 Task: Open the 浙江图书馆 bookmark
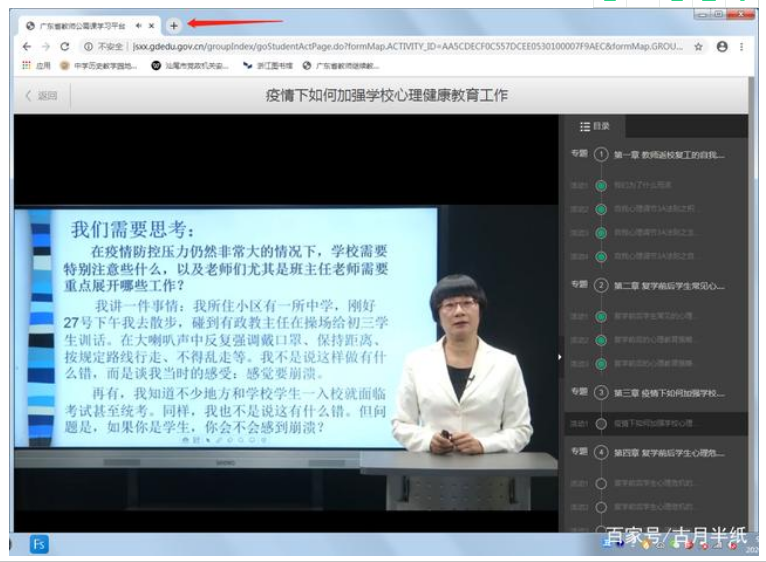click(x=268, y=65)
